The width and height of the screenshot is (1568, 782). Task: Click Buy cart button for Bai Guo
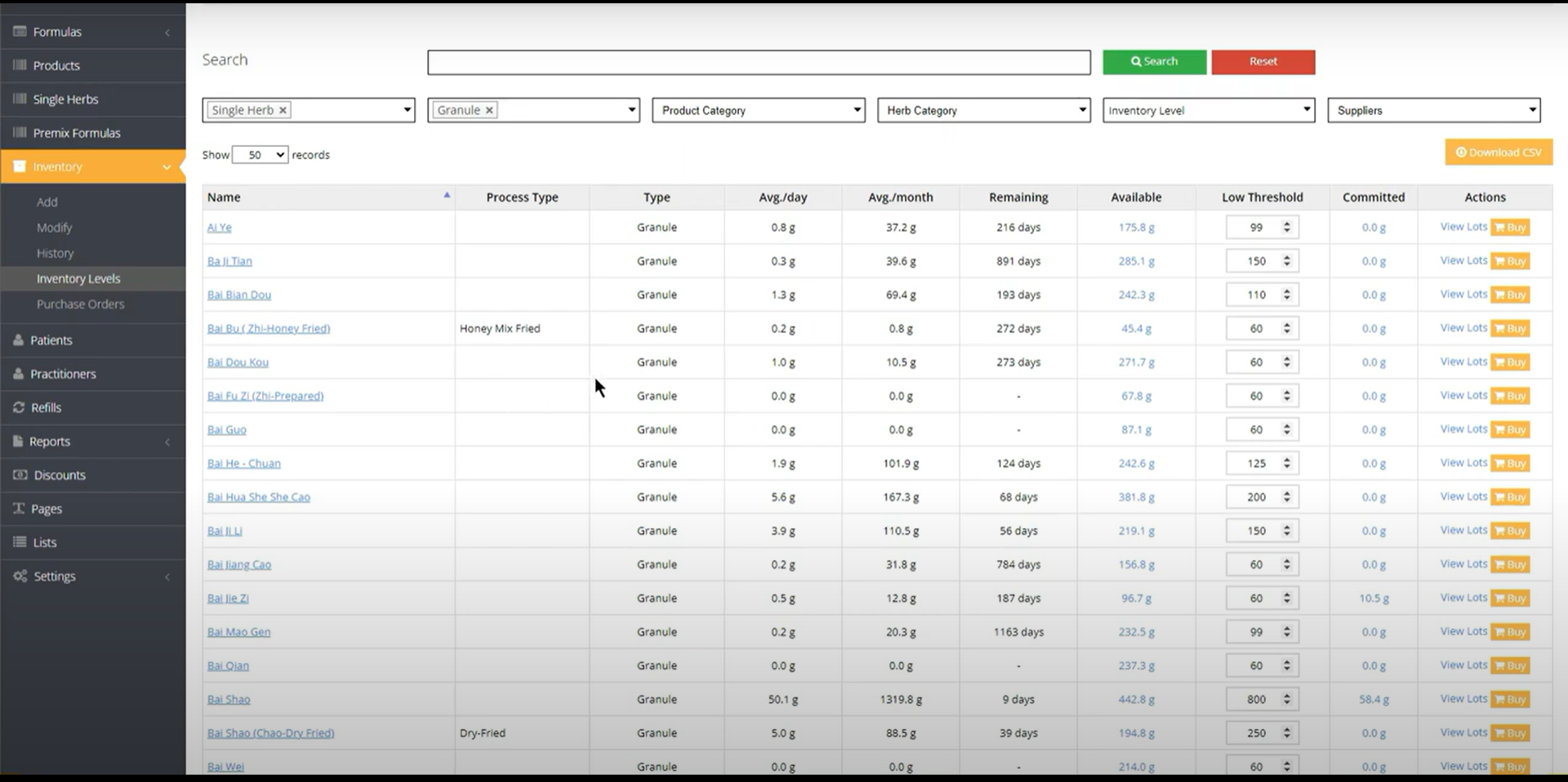click(x=1510, y=429)
